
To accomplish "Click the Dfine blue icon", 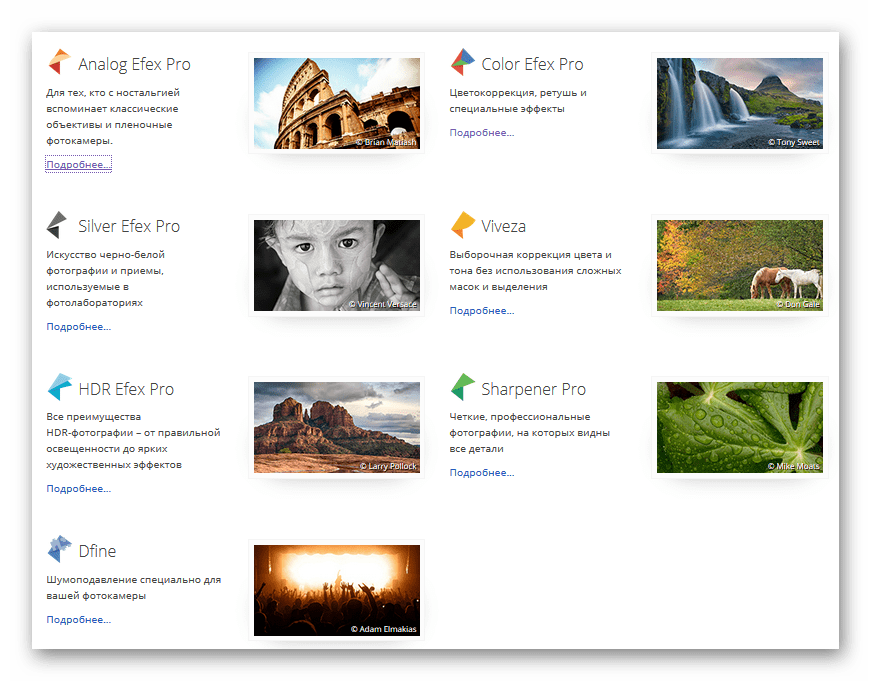I will [x=59, y=549].
